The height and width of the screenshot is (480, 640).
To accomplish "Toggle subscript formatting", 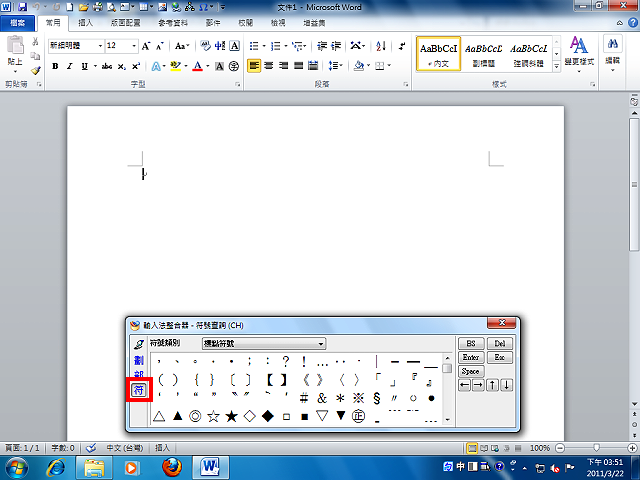I will pos(121,66).
